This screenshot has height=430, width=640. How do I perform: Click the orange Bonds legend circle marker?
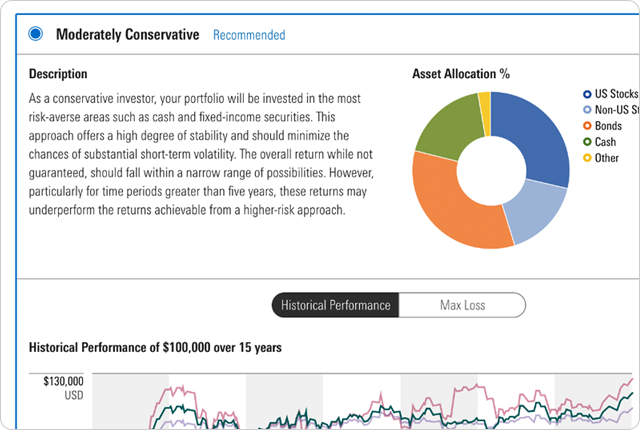coord(586,126)
